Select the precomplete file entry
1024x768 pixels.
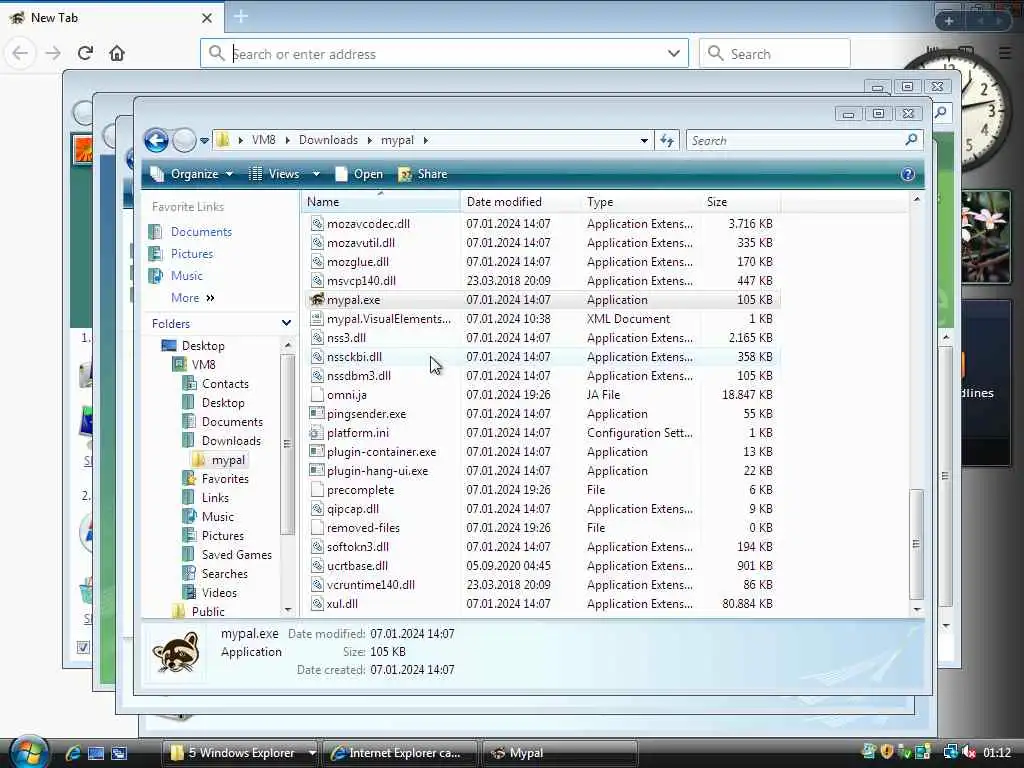(x=360, y=490)
